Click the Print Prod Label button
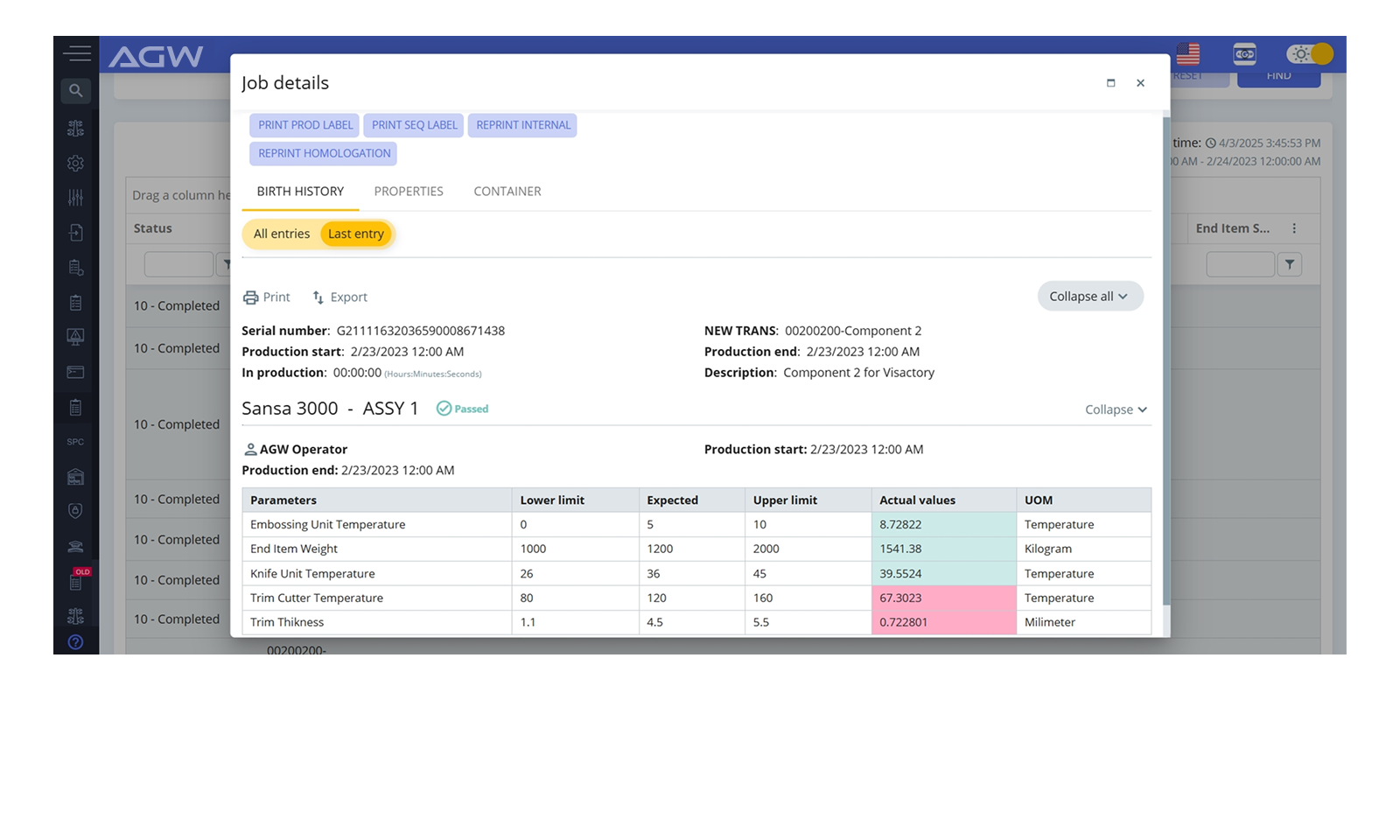 (305, 125)
